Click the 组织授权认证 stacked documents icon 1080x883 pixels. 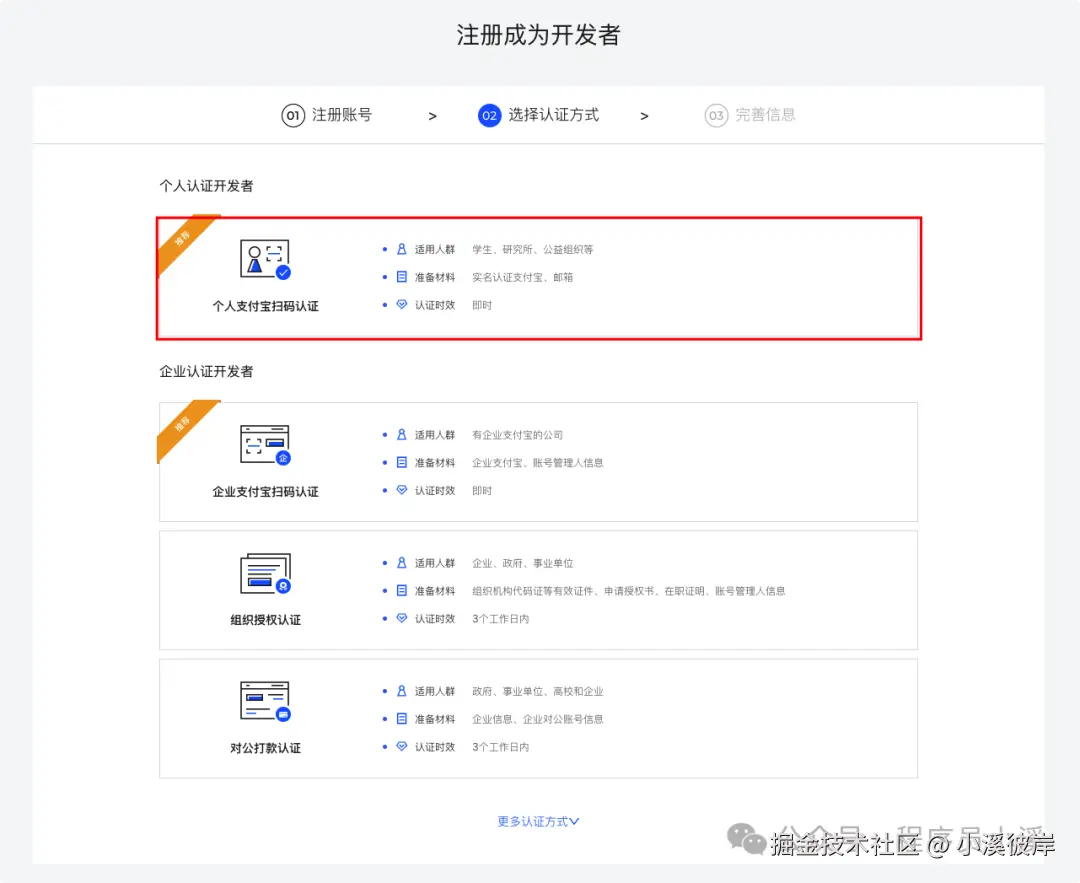pos(265,572)
